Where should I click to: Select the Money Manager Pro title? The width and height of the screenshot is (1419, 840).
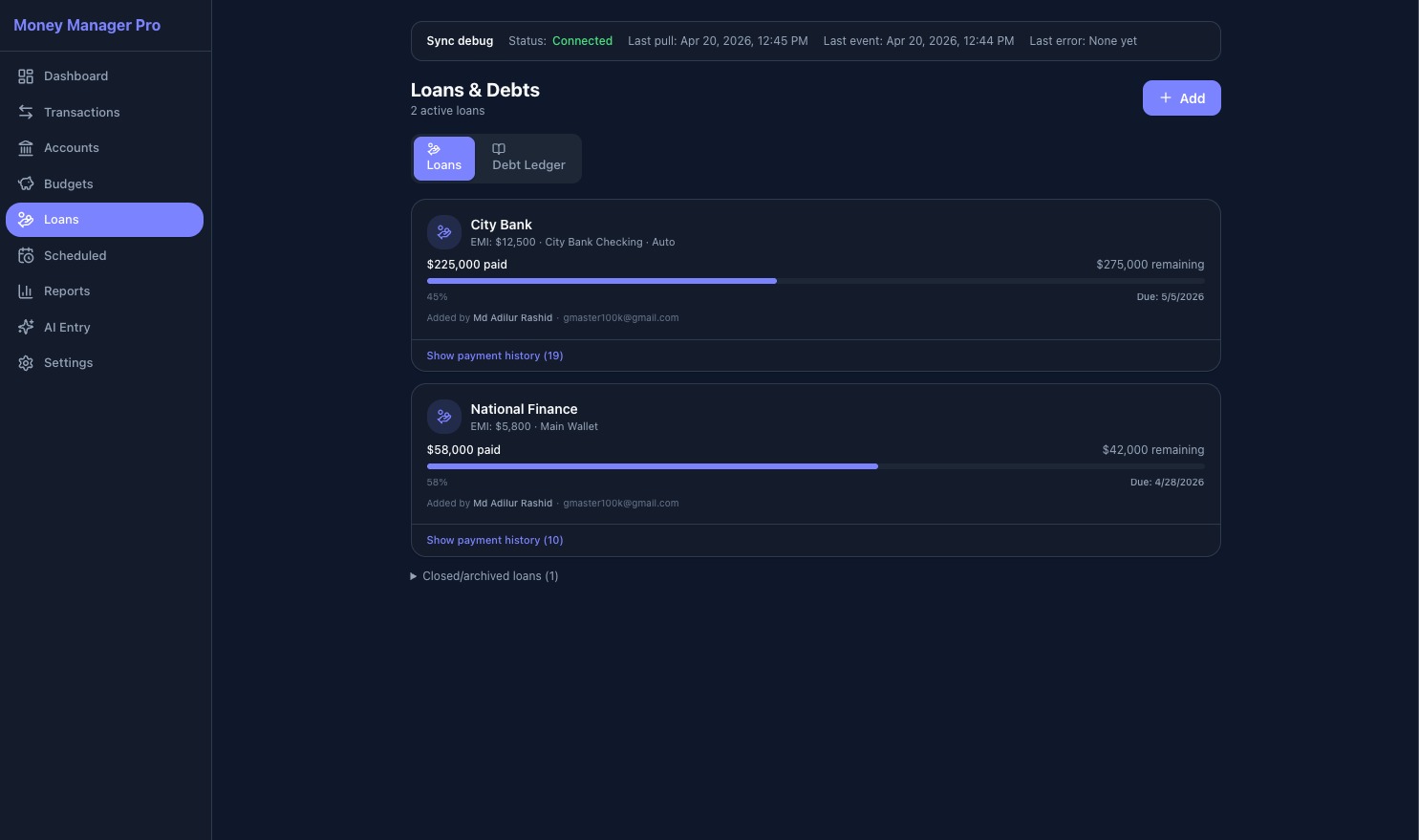click(x=87, y=26)
